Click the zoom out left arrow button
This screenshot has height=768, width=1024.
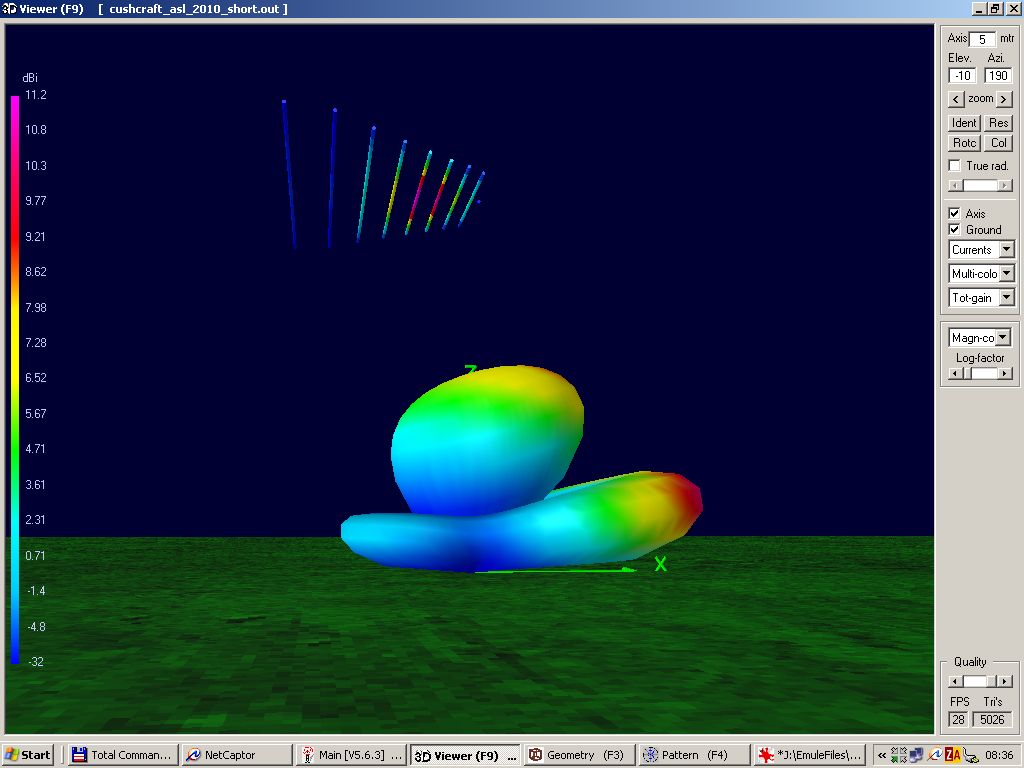956,99
